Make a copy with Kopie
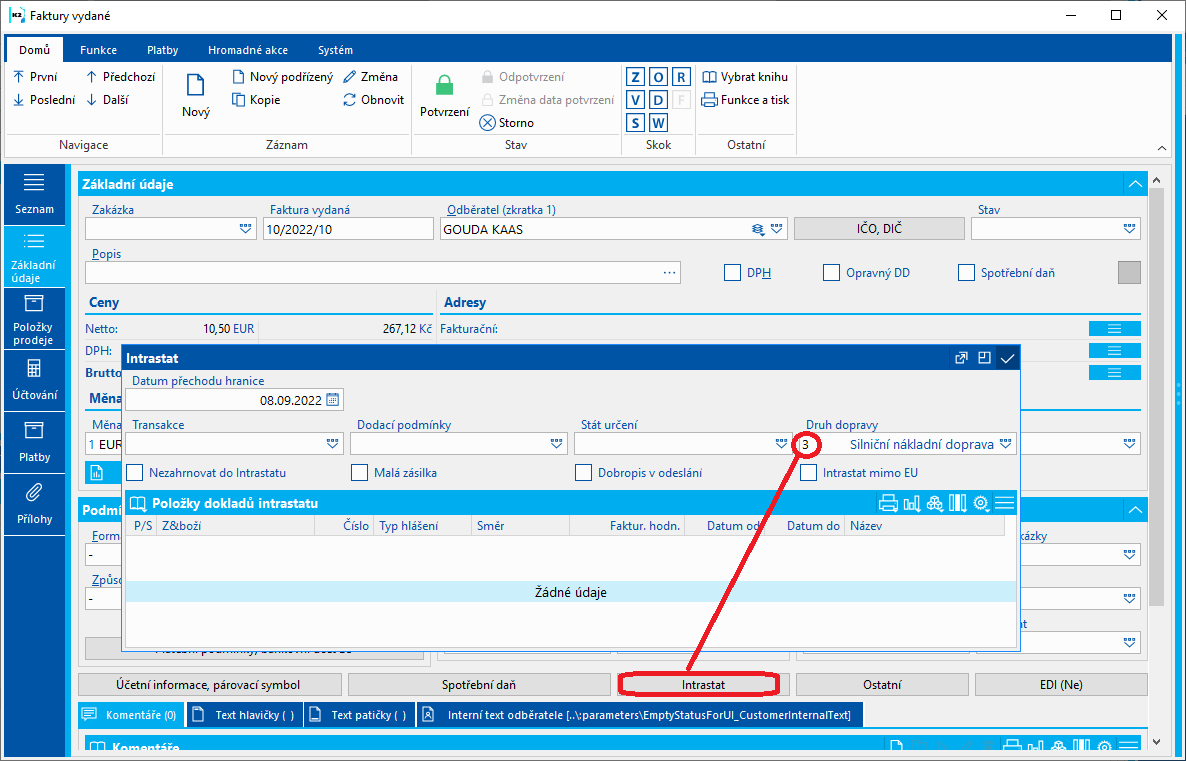Viewport: 1186px width, 761px height. tap(256, 99)
